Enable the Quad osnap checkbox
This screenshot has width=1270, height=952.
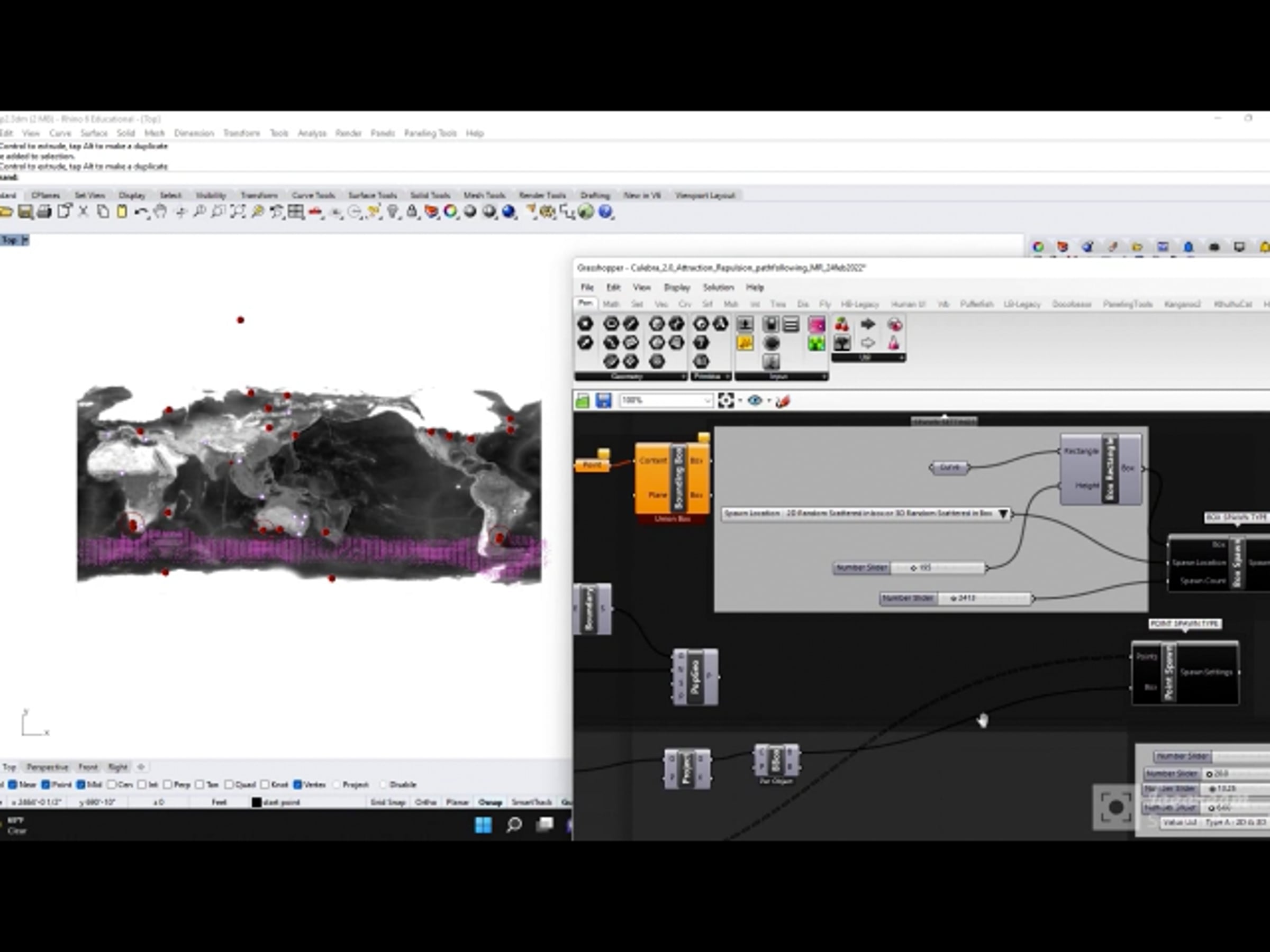pyautogui.click(x=229, y=784)
